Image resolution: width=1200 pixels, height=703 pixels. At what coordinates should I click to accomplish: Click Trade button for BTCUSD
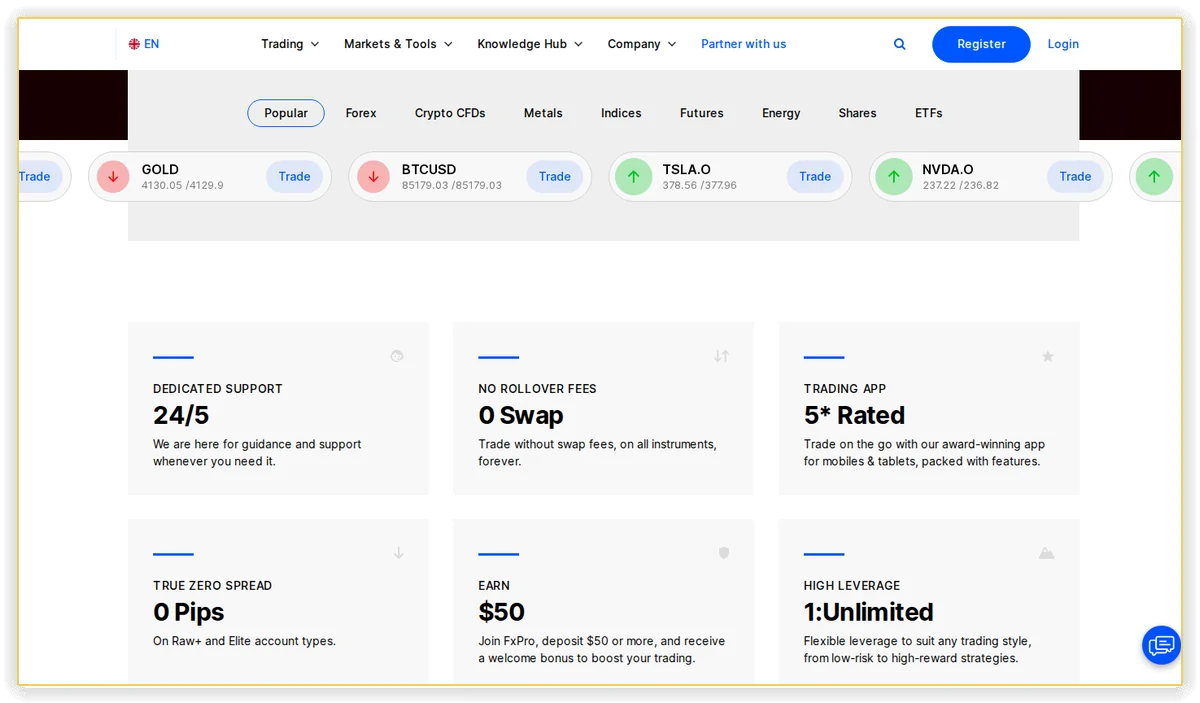pyautogui.click(x=555, y=177)
